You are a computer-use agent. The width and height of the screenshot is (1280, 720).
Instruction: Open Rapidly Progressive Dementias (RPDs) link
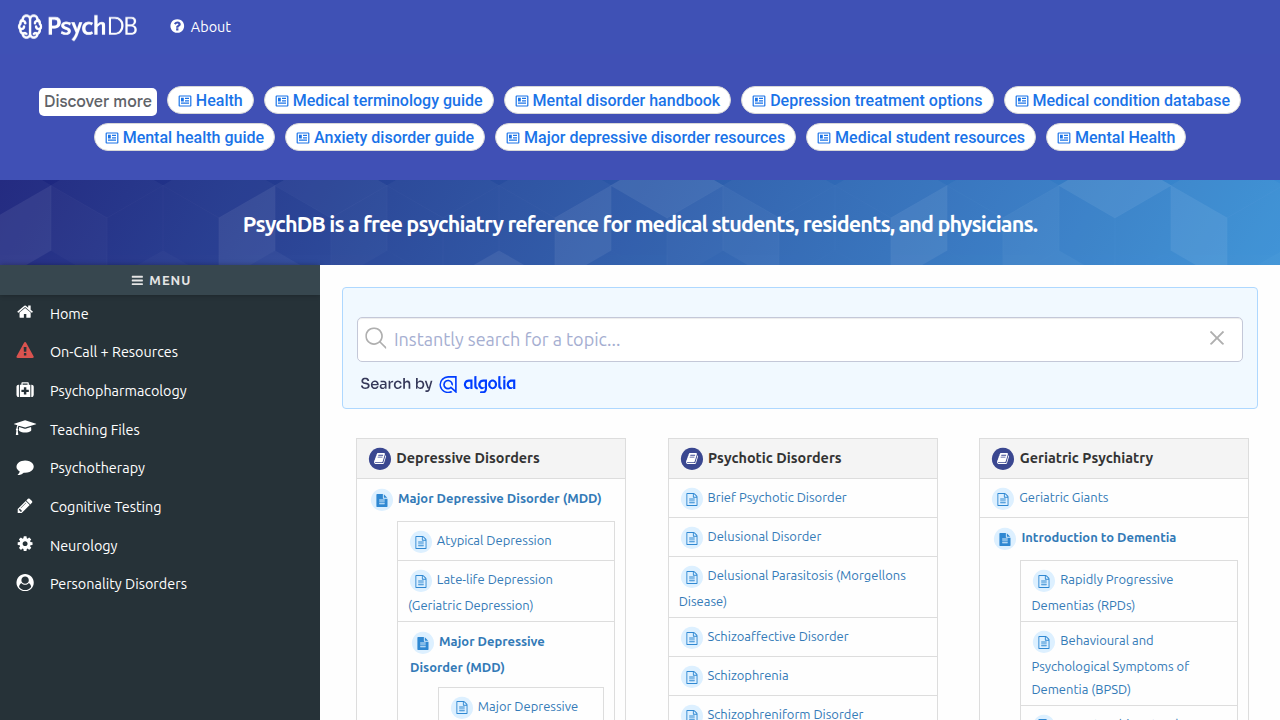point(1103,592)
